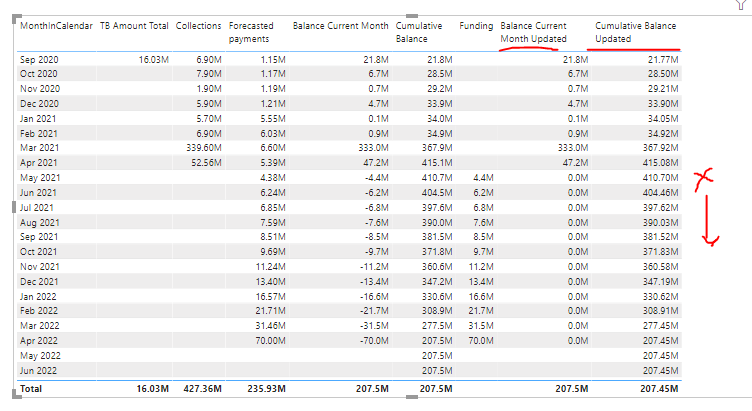Select the Jun 2022 row label
This screenshot has height=411, width=752.
(38, 370)
